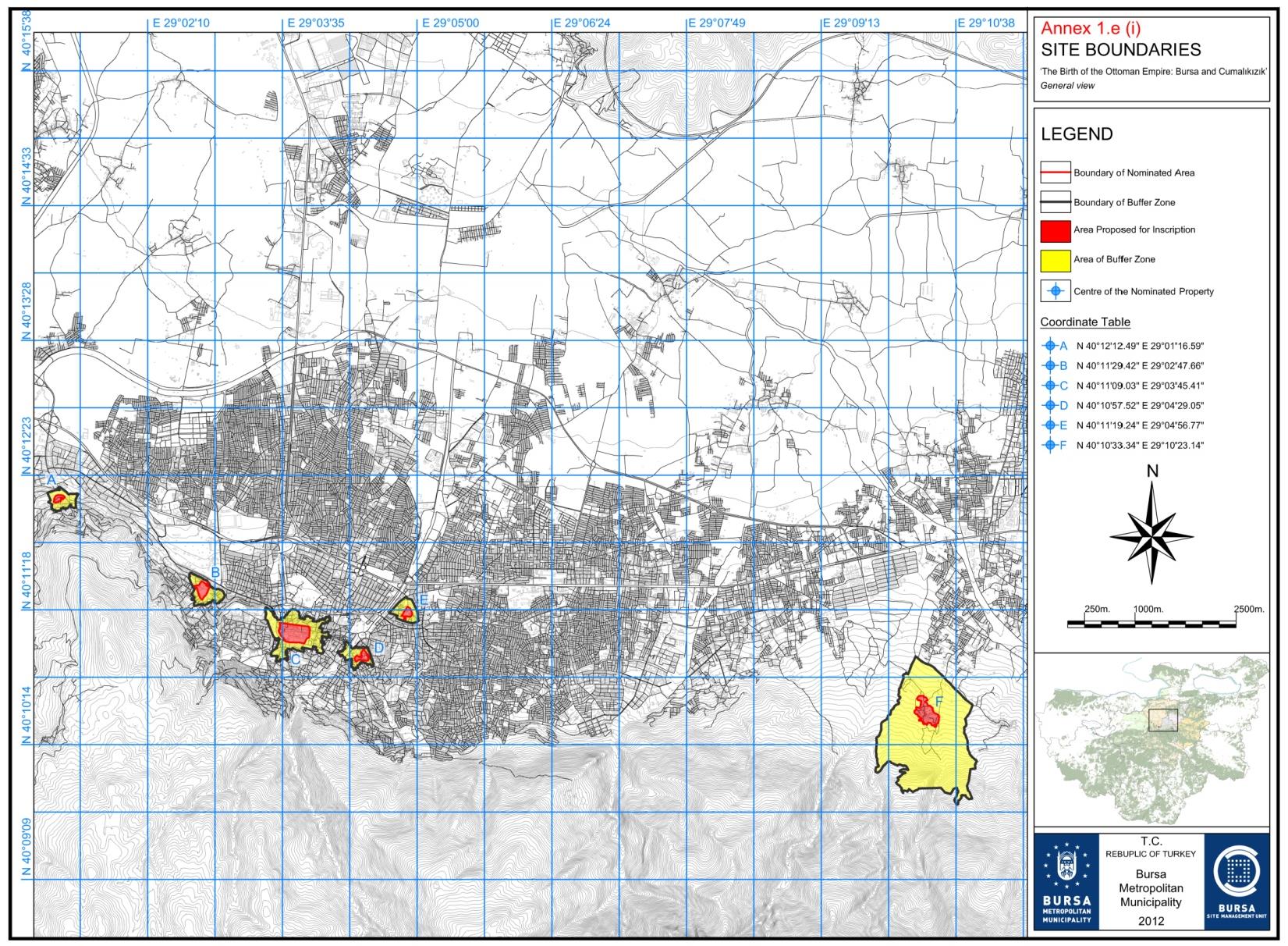Click the red Area Proposed for Inscription swatch
The height and width of the screenshot is (946, 1288).
pyautogui.click(x=1056, y=230)
